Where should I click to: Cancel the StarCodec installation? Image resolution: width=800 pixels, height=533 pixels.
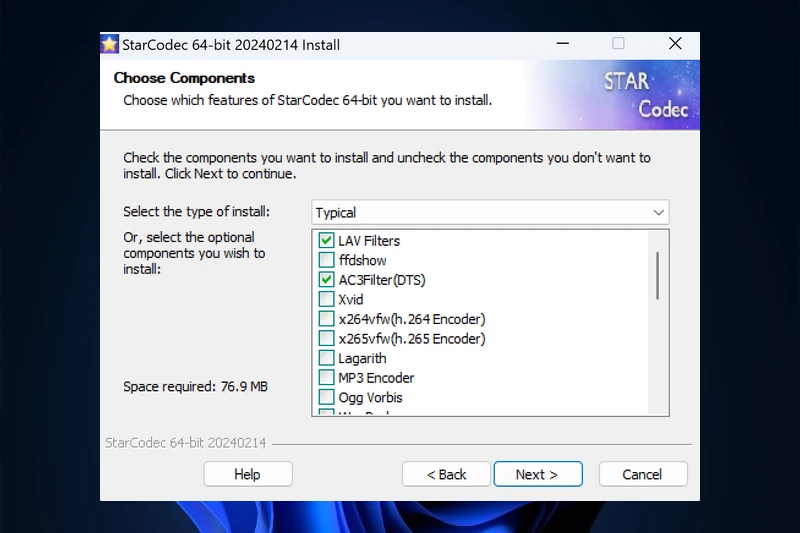click(x=643, y=474)
